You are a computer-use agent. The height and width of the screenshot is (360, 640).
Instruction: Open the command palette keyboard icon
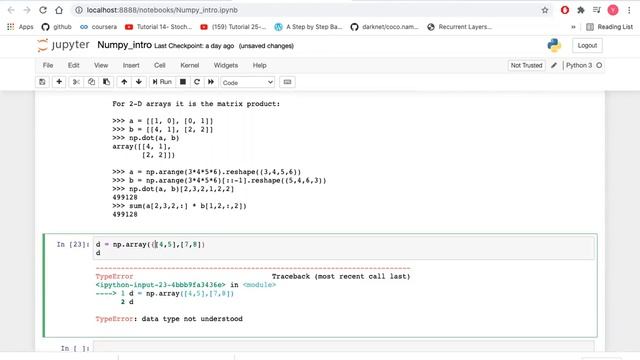[x=287, y=82]
